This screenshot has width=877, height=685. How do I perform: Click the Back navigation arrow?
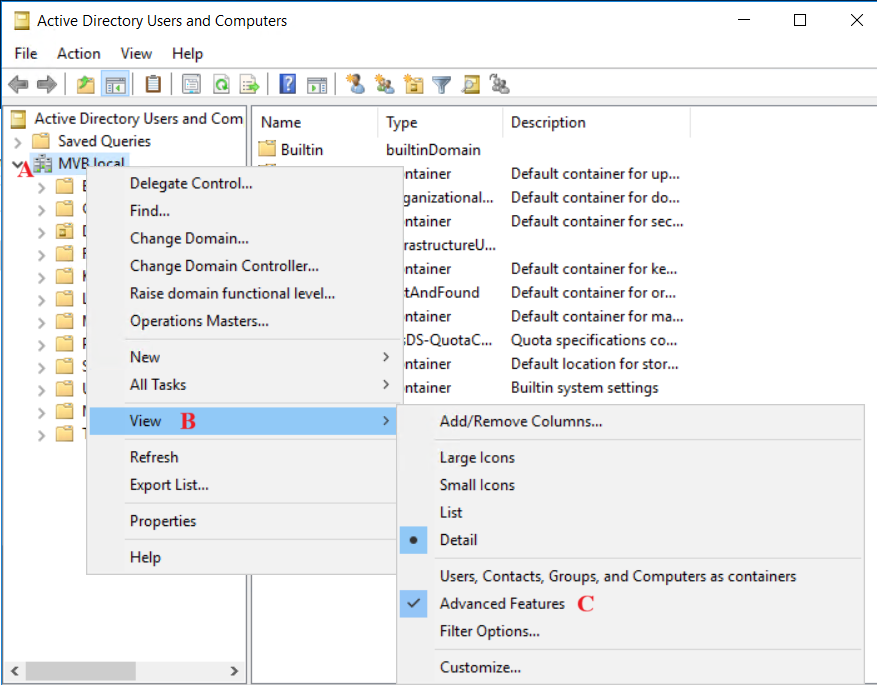18,84
